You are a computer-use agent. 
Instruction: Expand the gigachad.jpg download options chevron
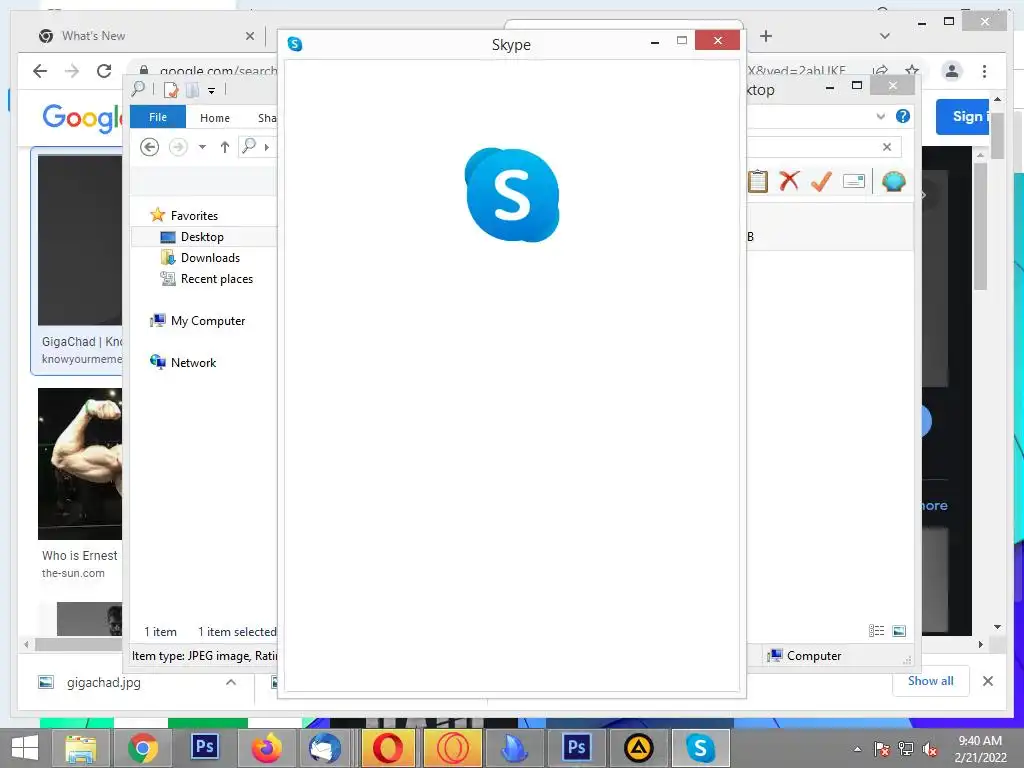[x=231, y=682]
